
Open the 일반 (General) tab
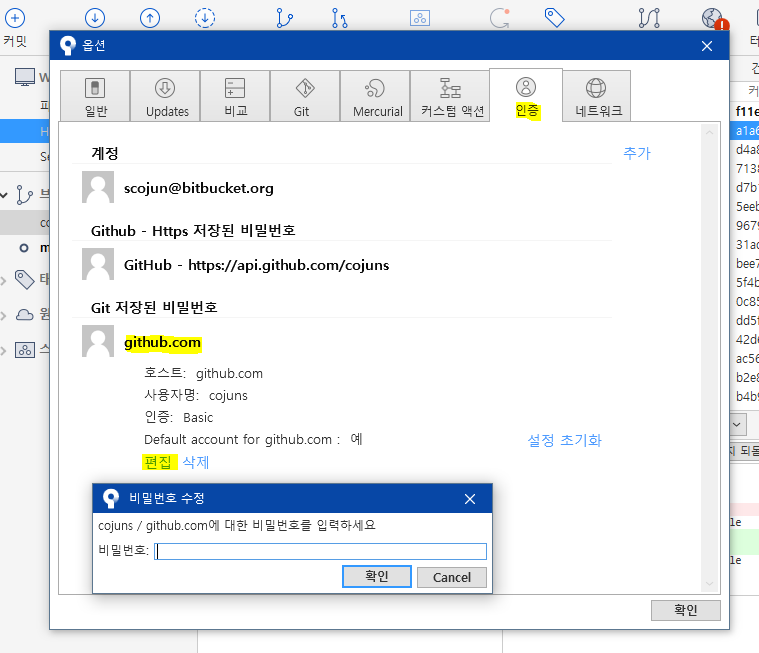point(95,96)
